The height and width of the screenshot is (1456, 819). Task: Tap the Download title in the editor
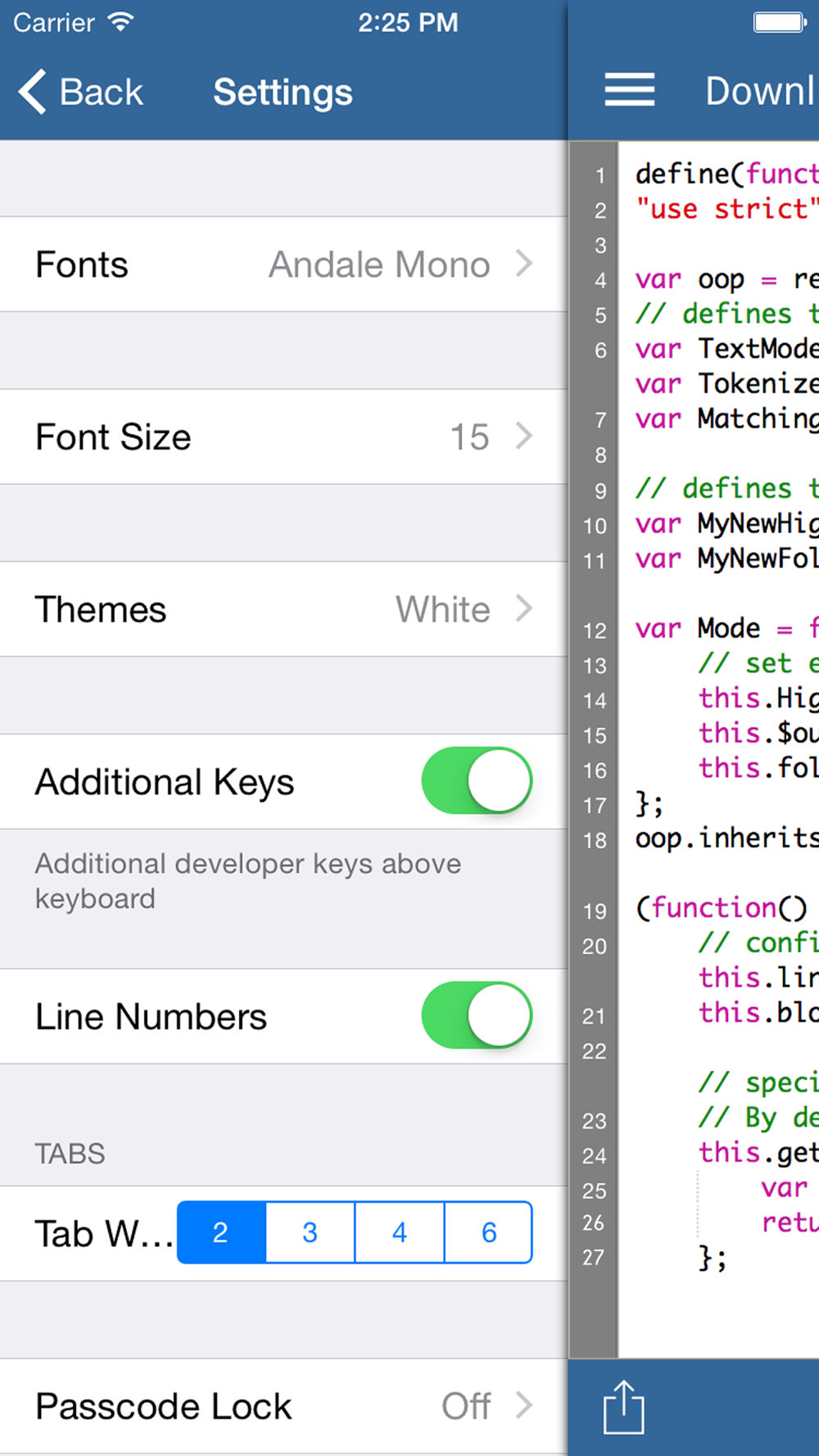point(762,90)
